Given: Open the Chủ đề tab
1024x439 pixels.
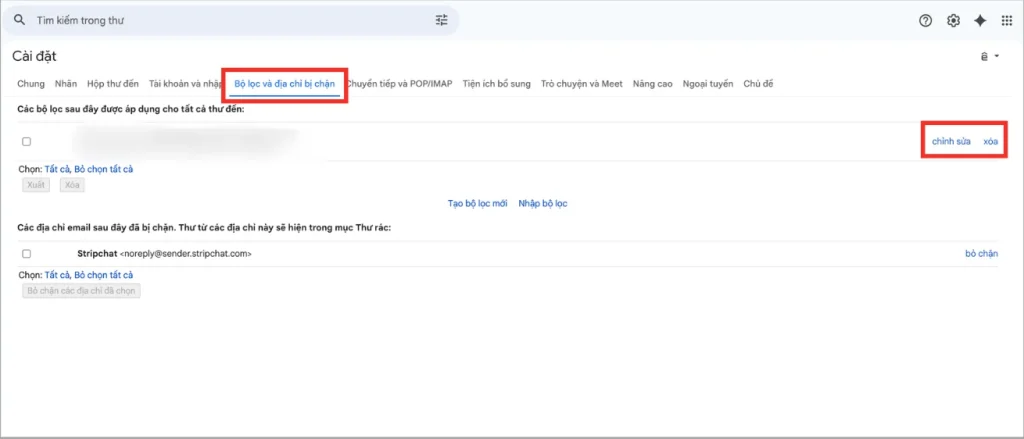Looking at the screenshot, I should (759, 84).
